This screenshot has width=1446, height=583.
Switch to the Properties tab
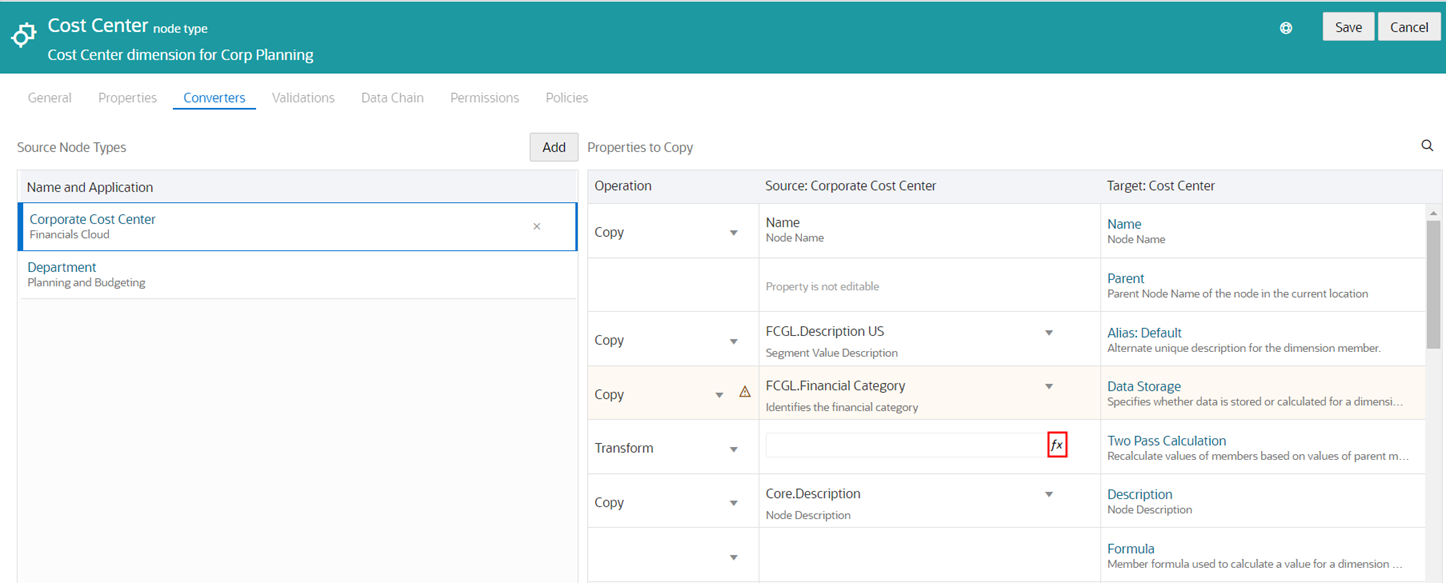[x=127, y=98]
